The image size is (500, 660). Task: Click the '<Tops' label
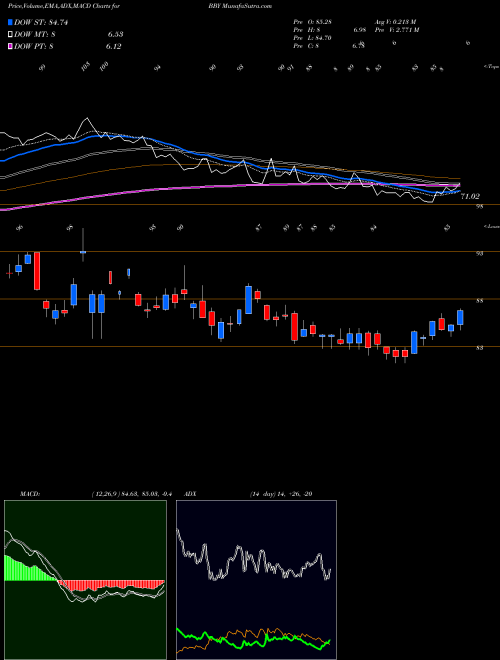point(492,66)
